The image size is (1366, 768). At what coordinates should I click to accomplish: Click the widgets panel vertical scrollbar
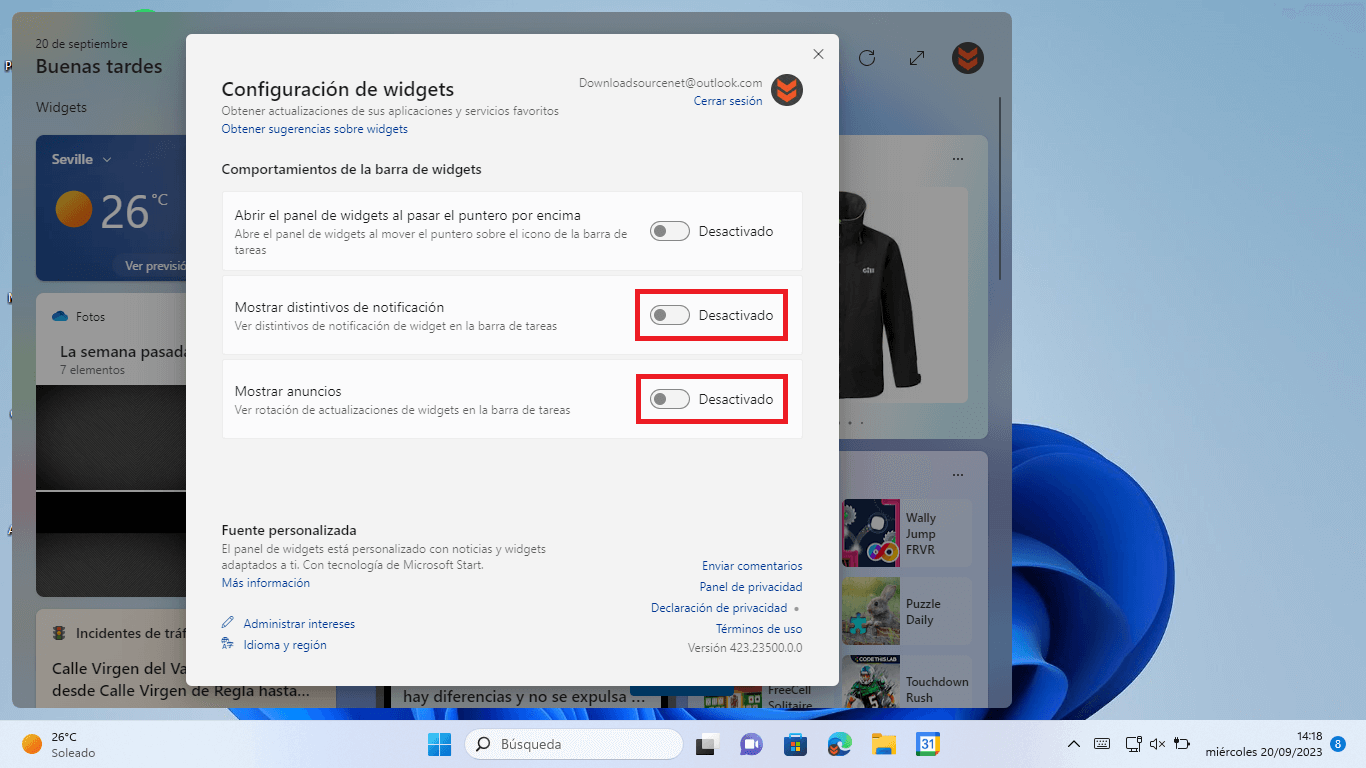coord(1001,190)
